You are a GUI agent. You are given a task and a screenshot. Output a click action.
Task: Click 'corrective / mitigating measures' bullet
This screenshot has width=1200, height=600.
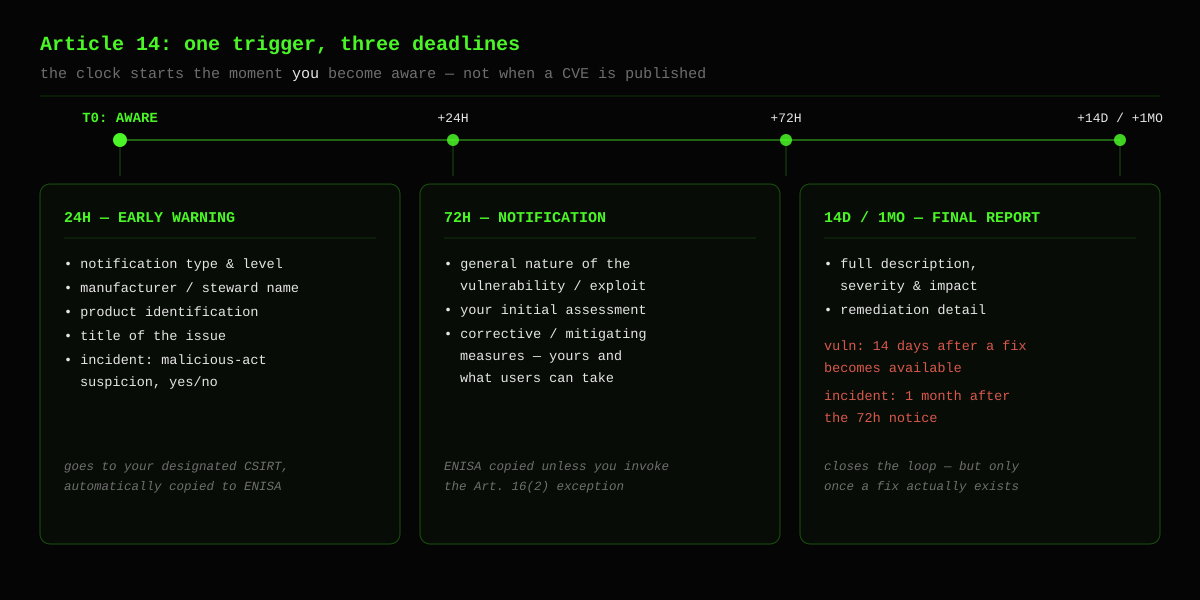tap(546, 356)
